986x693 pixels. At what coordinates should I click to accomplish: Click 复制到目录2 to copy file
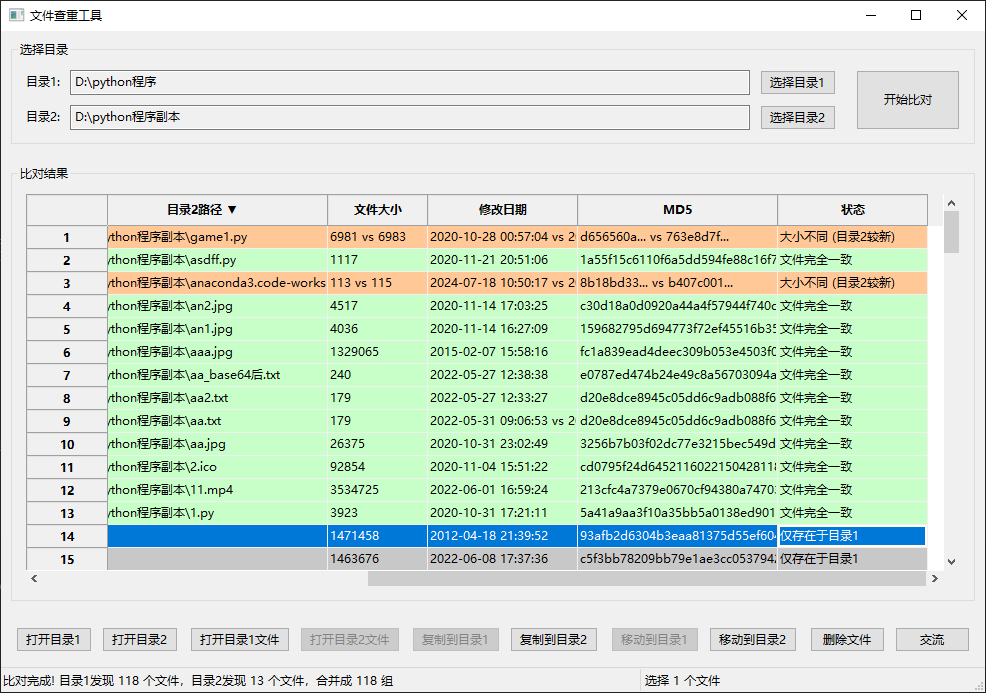[554, 639]
